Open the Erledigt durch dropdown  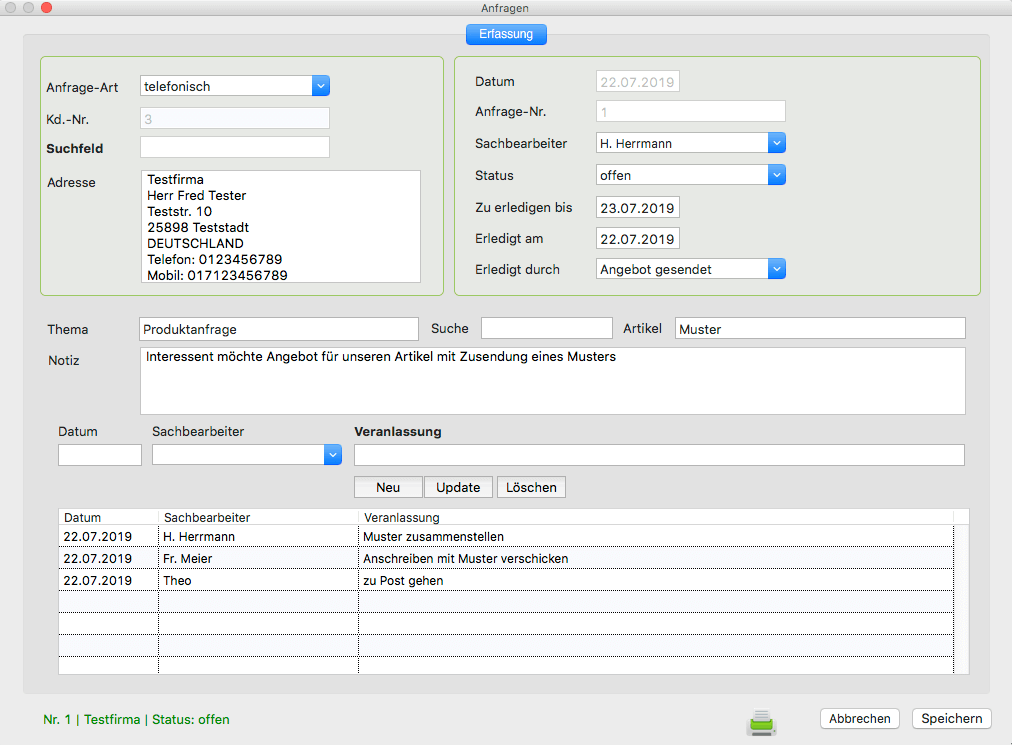(691, 269)
